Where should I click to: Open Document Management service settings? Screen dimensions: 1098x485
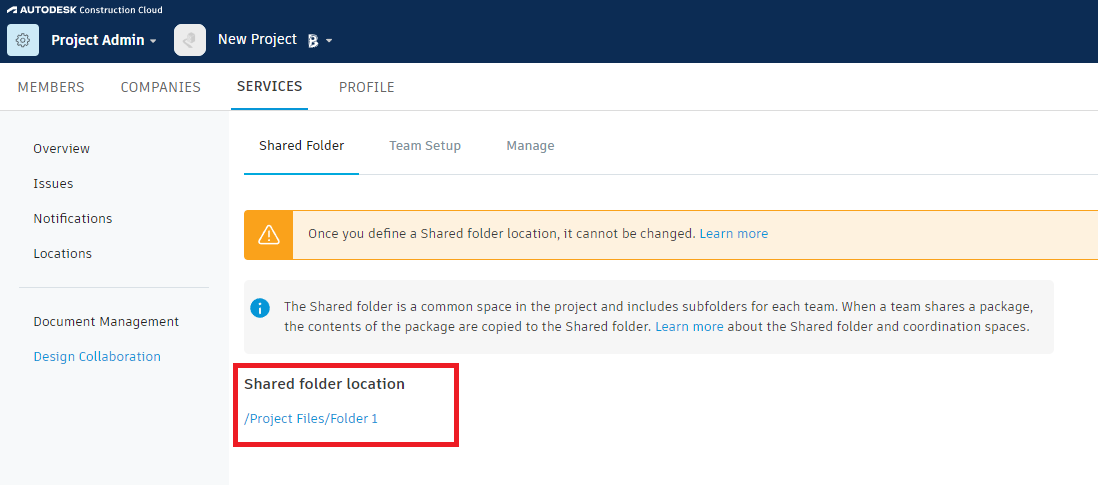tap(106, 322)
